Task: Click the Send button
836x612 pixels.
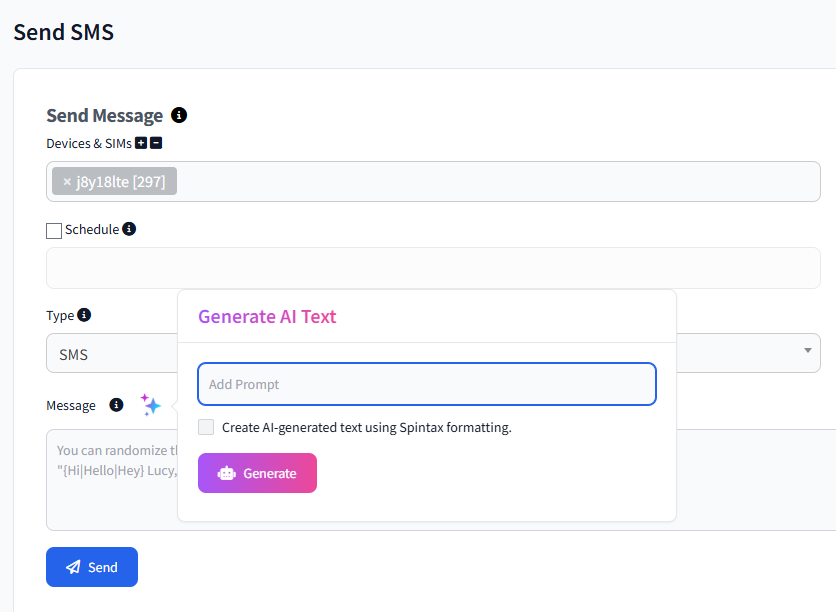Action: [x=91, y=567]
